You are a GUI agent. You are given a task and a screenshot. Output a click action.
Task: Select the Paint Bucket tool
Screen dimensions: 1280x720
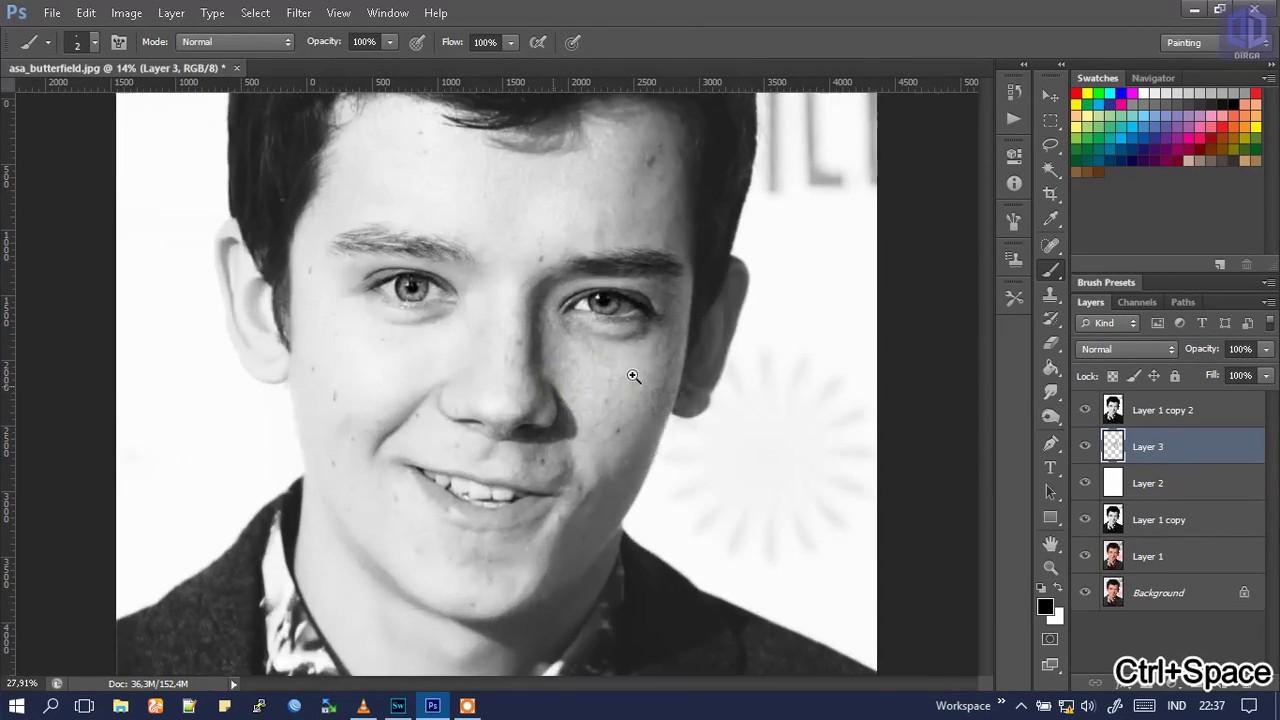pyautogui.click(x=1050, y=369)
